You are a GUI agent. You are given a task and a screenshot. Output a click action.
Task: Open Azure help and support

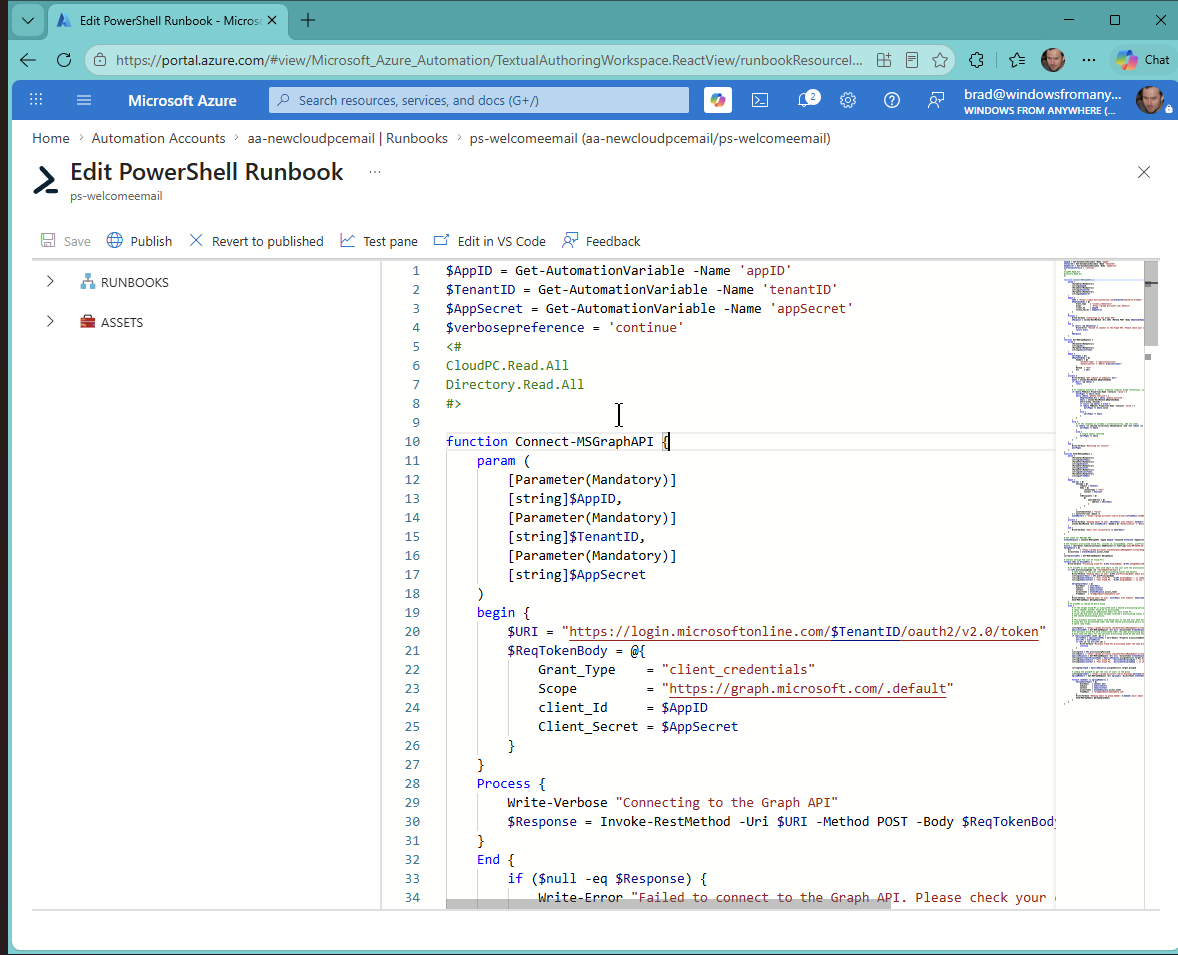click(x=892, y=100)
